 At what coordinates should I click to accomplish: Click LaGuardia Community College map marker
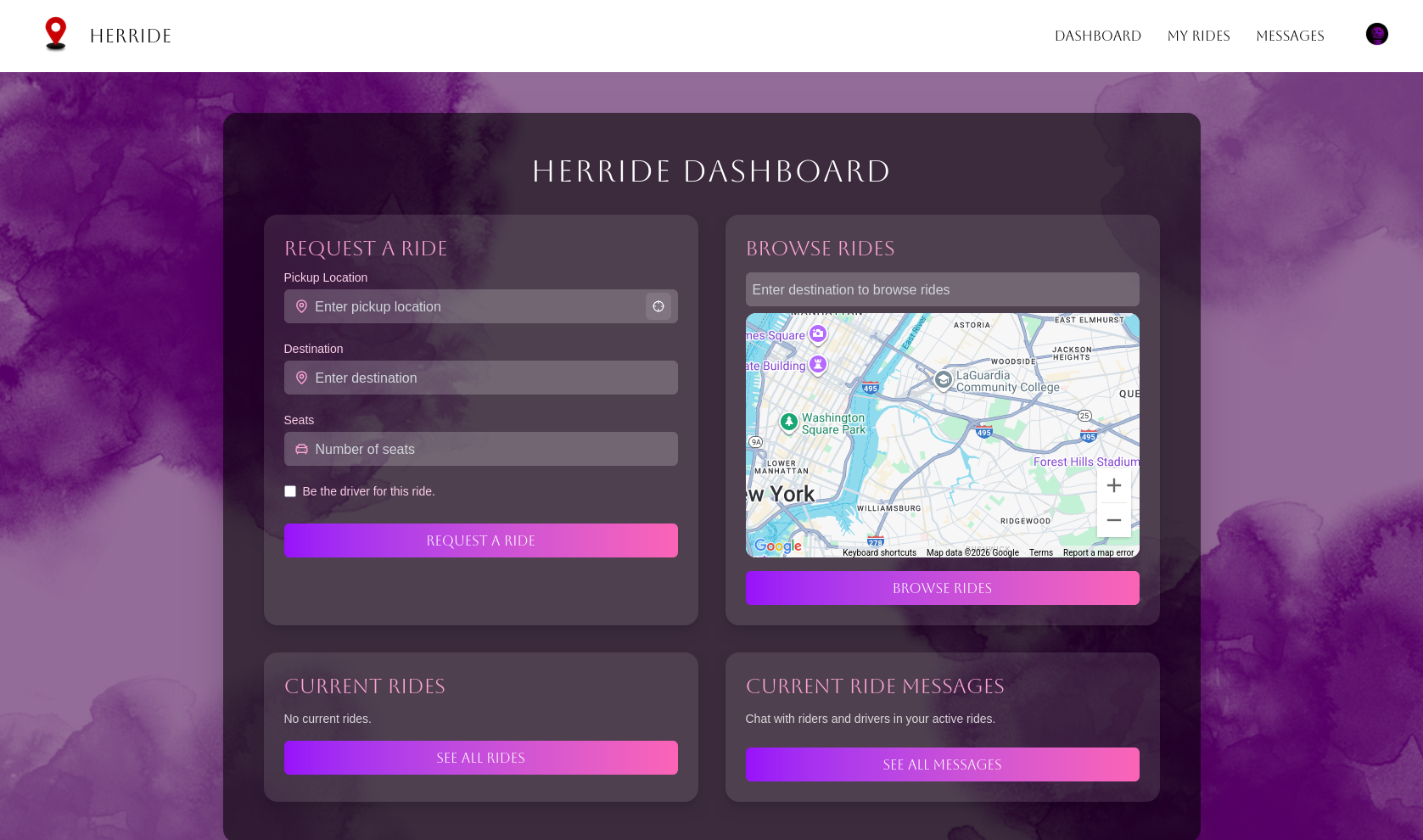click(943, 379)
